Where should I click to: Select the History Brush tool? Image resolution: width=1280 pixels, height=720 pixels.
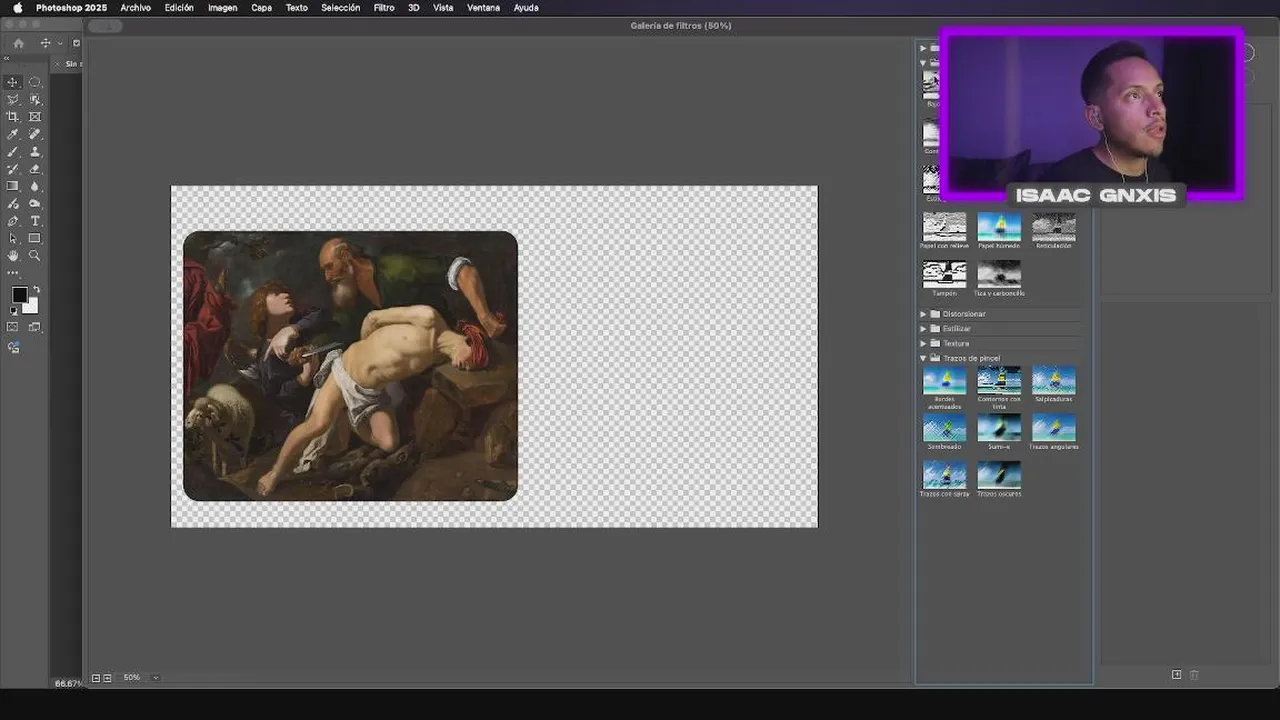13,169
